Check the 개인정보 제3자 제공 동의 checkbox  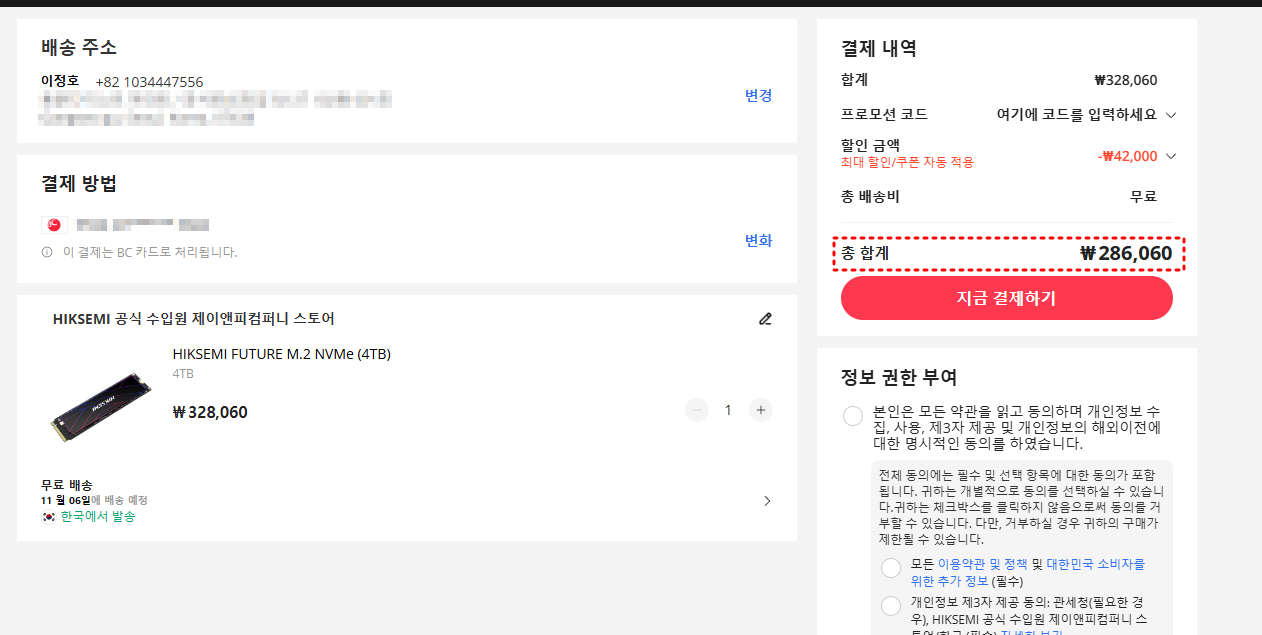point(891,606)
